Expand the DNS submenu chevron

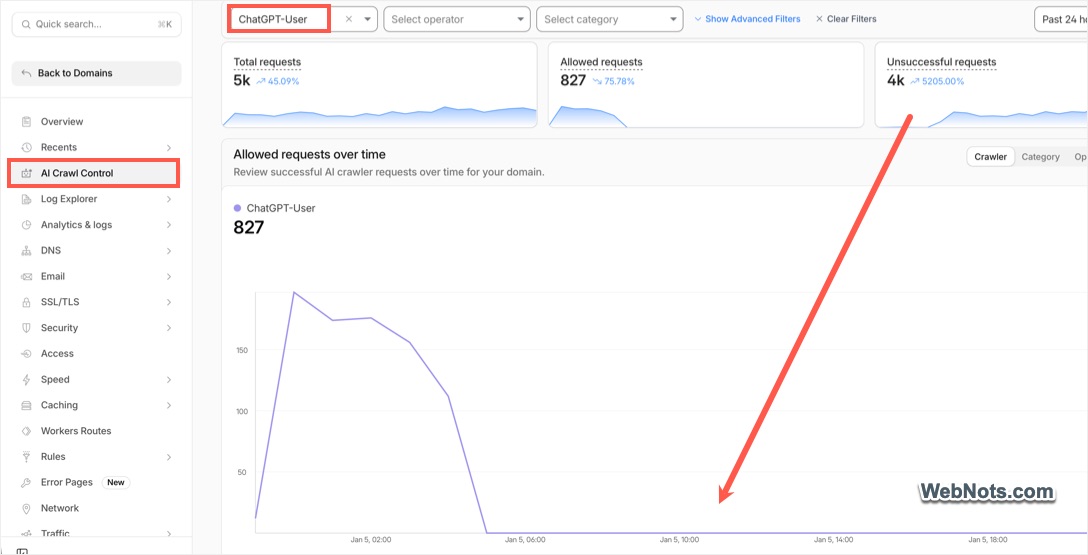pyautogui.click(x=169, y=250)
